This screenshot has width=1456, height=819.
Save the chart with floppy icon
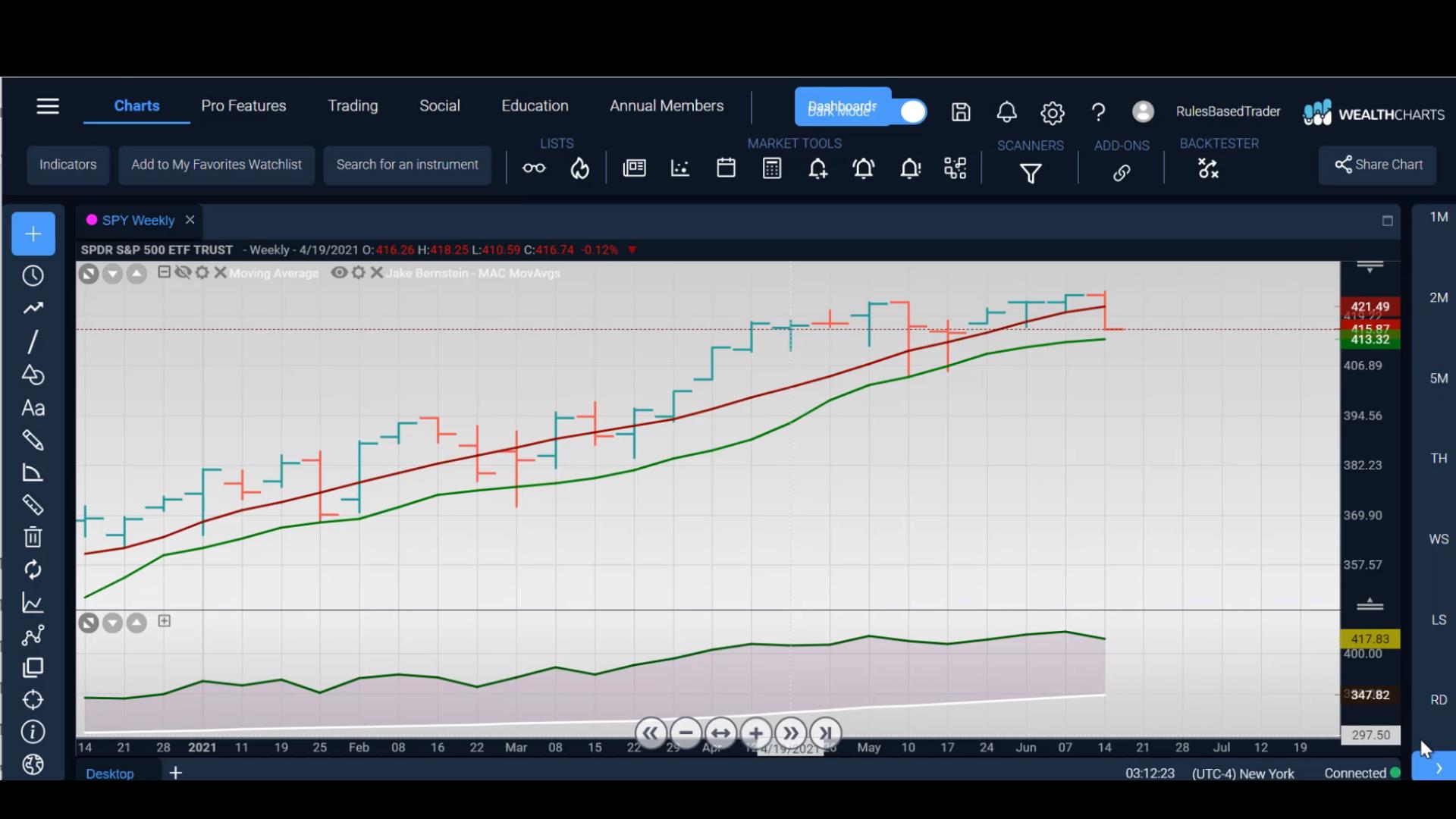click(961, 112)
